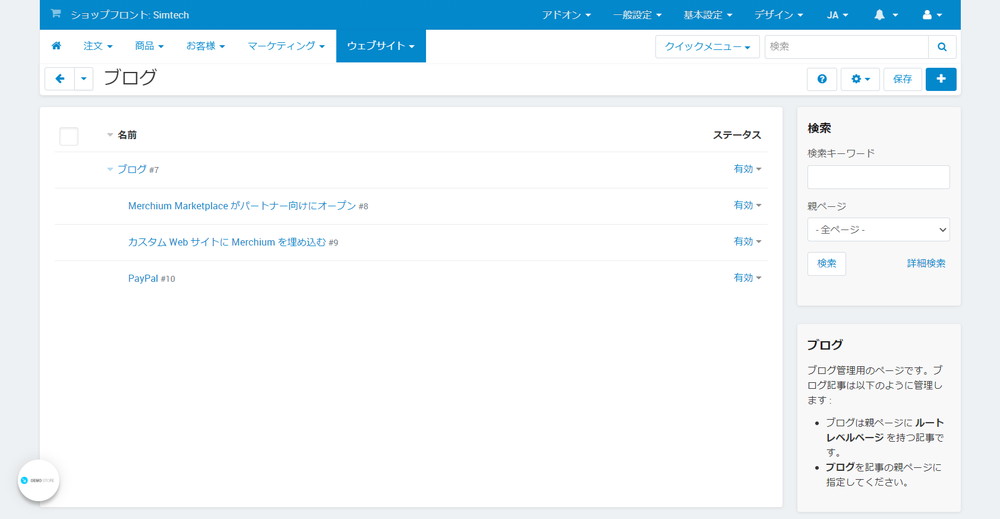
Task: Collapse the ブログ #7 tree row
Action: (x=110, y=169)
